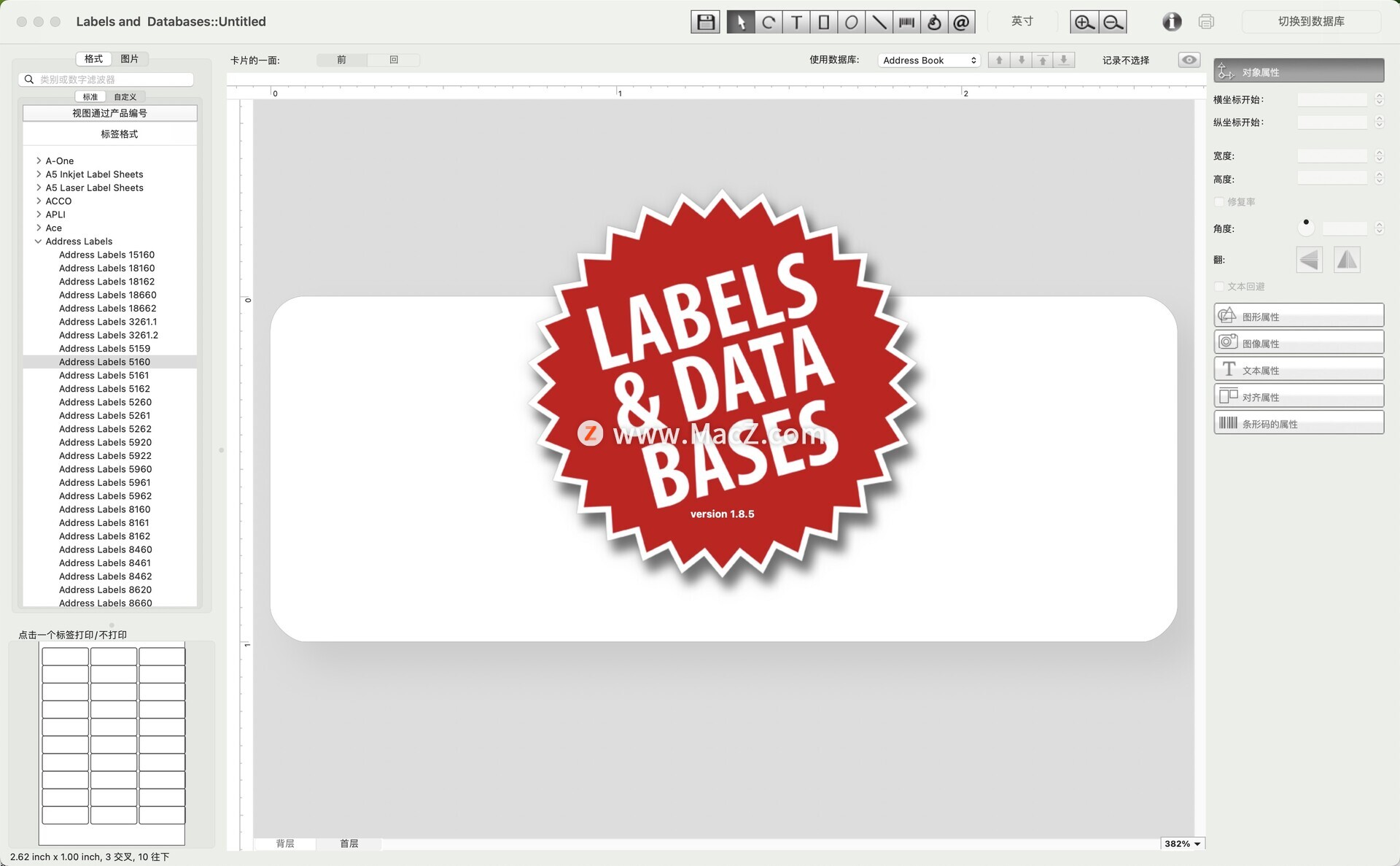The width and height of the screenshot is (1400, 866).
Task: Switch to 标准 label list
Action: (x=90, y=96)
